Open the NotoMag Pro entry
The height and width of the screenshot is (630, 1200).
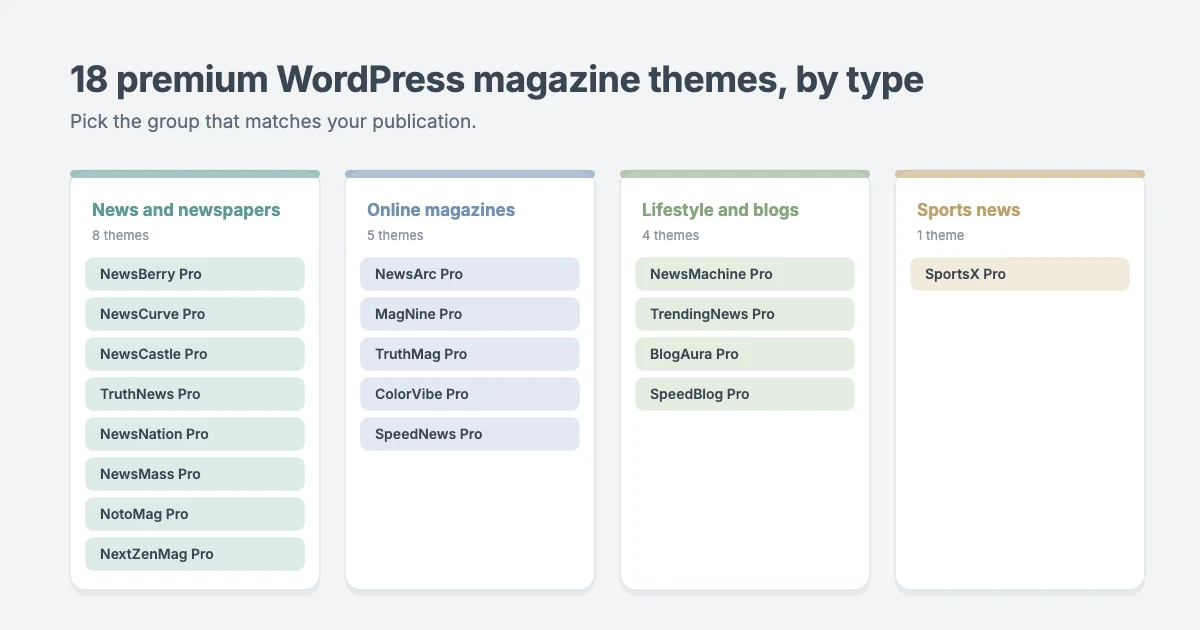click(195, 514)
